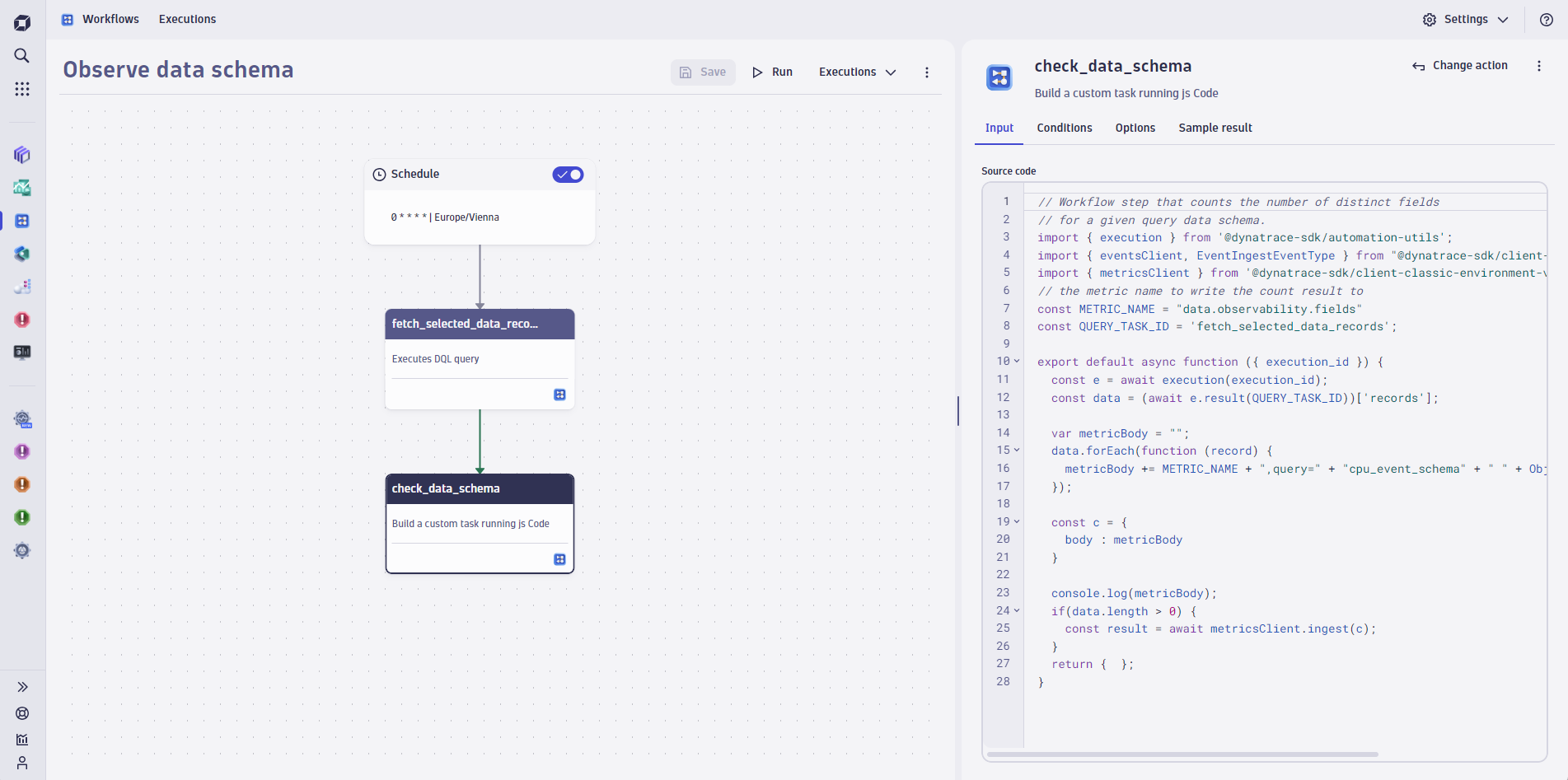Click the Dynatrace logo top left

[21, 22]
